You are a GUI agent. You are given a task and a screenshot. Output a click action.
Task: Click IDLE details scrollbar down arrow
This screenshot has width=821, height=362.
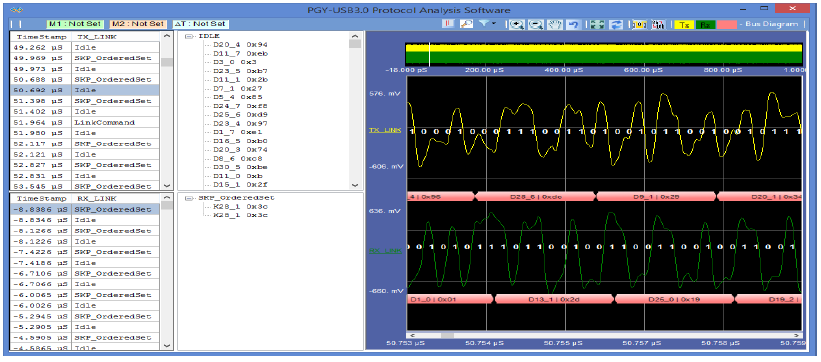[x=355, y=185]
